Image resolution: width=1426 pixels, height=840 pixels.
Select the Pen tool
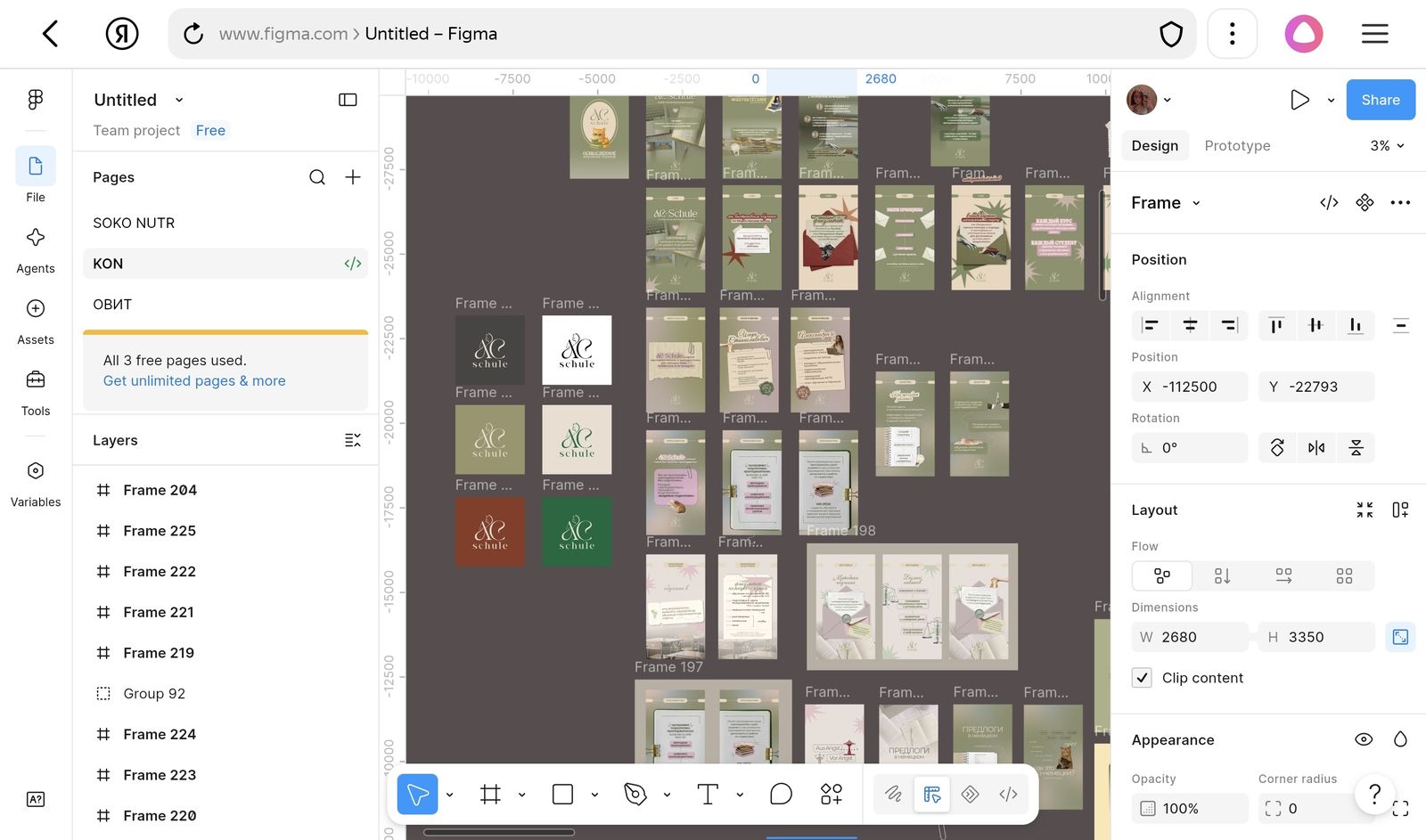click(635, 794)
